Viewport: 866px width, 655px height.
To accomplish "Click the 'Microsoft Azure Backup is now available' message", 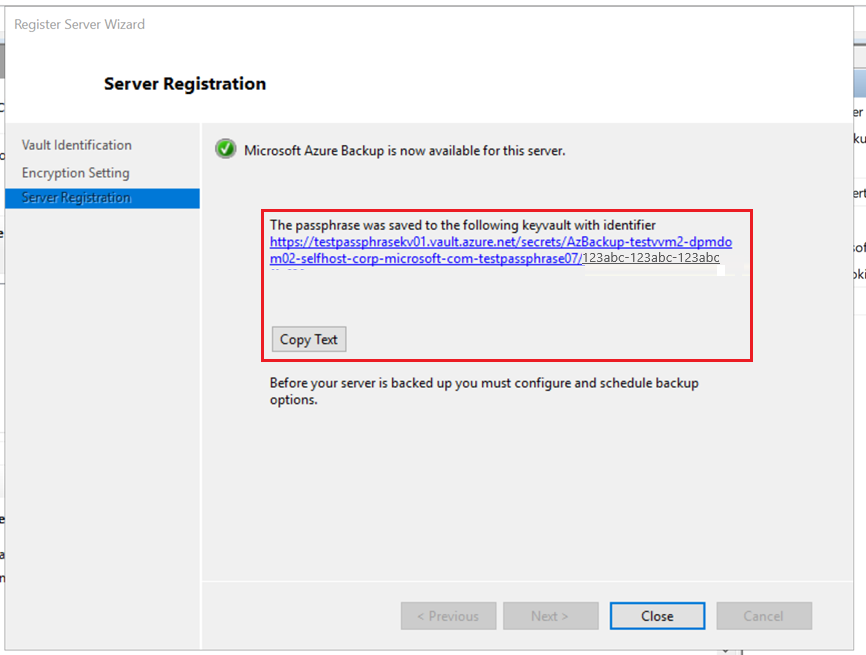I will (405, 151).
